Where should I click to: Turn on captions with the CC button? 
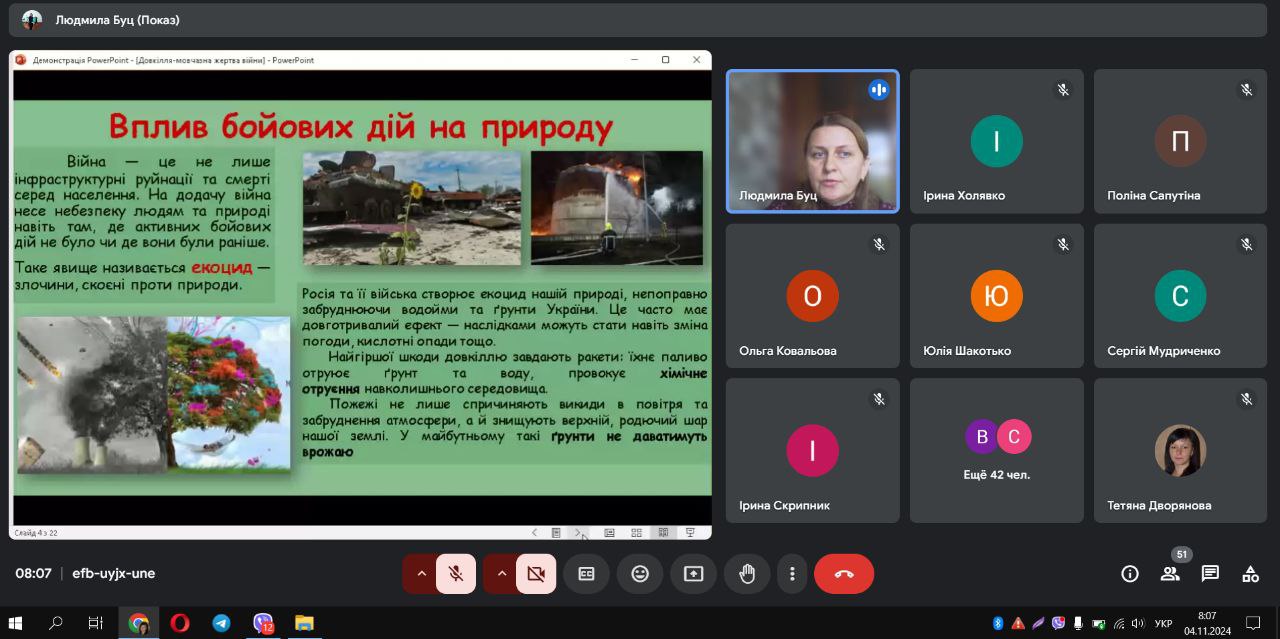tap(586, 574)
